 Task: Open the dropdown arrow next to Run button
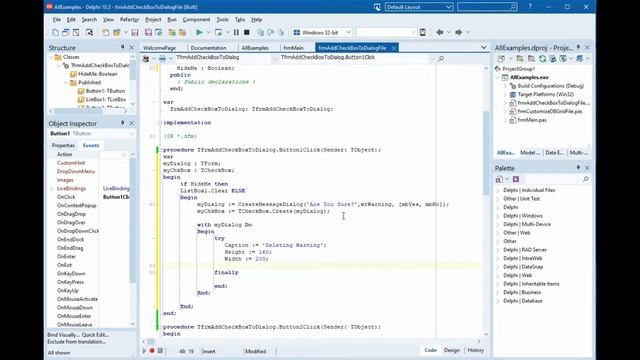point(208,32)
